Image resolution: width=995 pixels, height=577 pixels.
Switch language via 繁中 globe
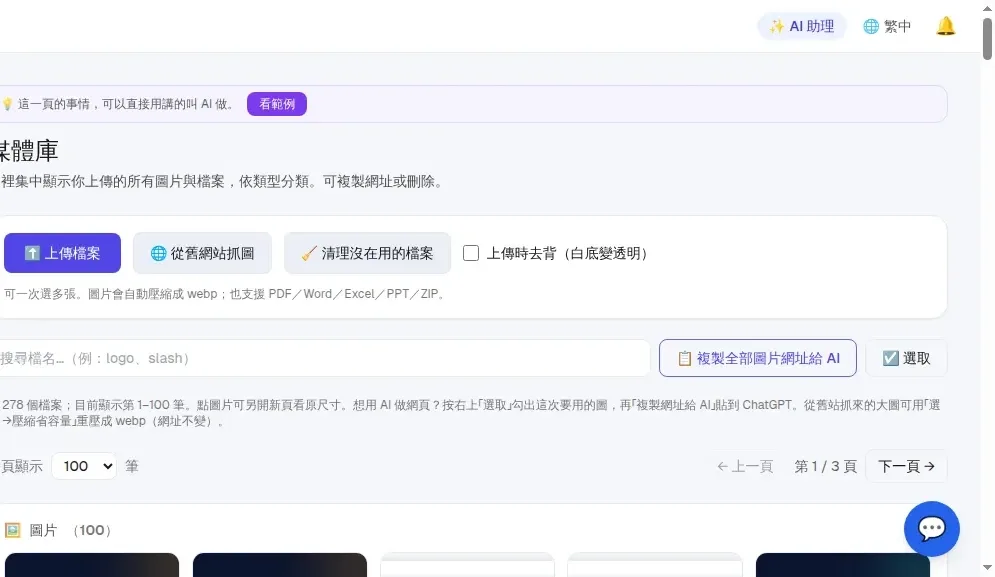[887, 26]
